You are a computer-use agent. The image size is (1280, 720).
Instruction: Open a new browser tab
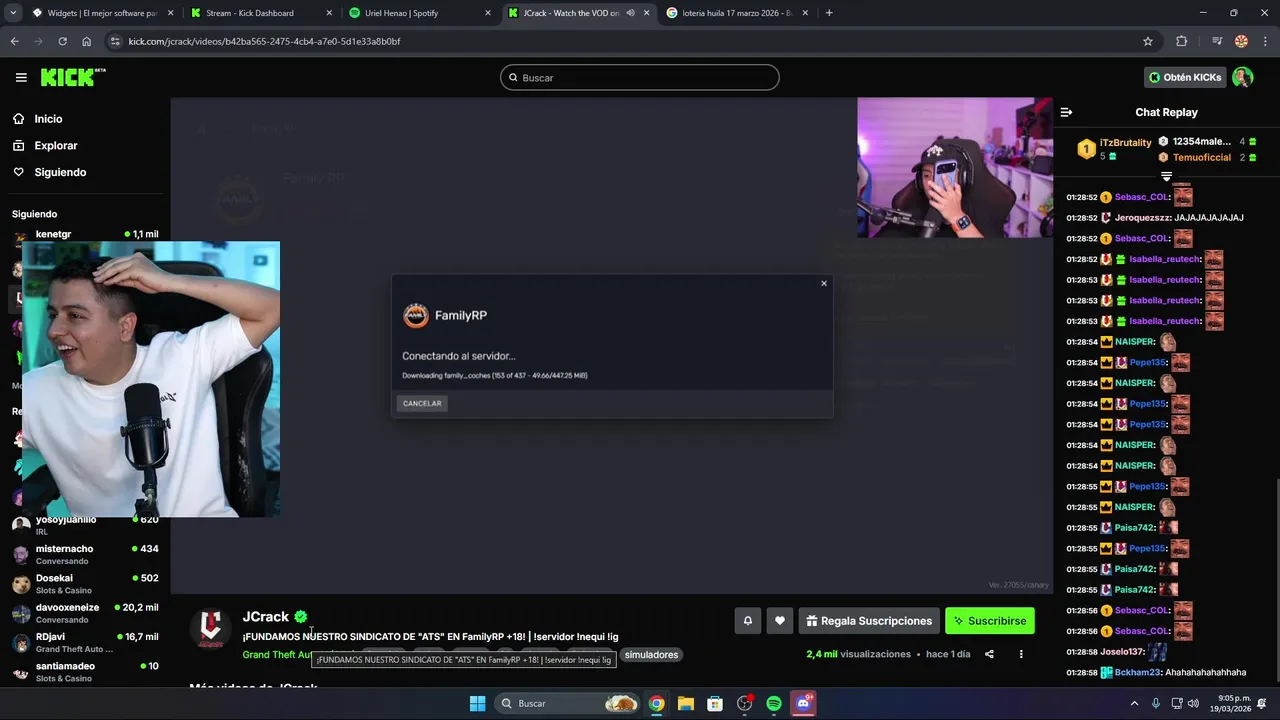(x=829, y=13)
